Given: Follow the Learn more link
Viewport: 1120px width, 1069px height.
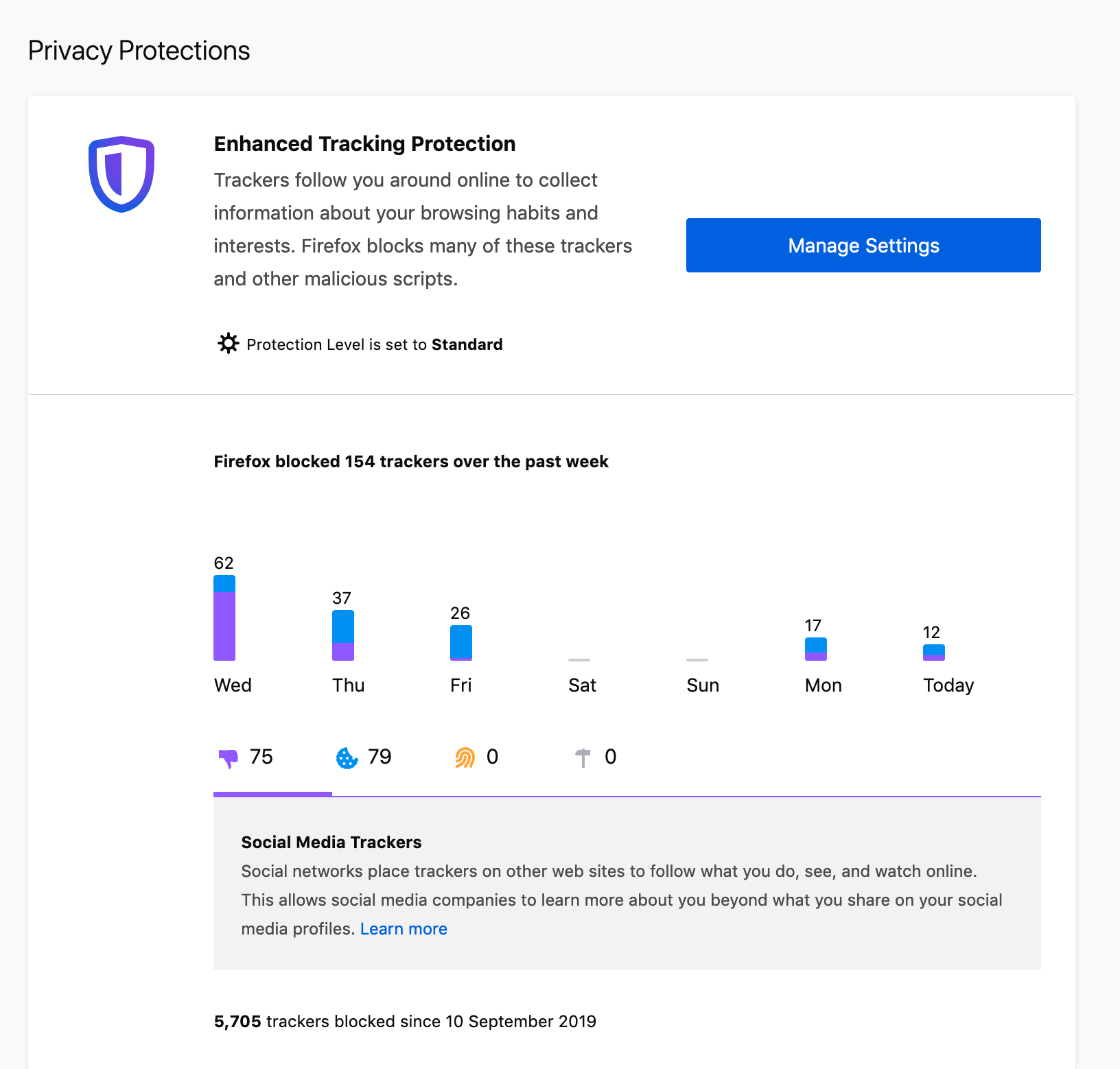Looking at the screenshot, I should [404, 929].
